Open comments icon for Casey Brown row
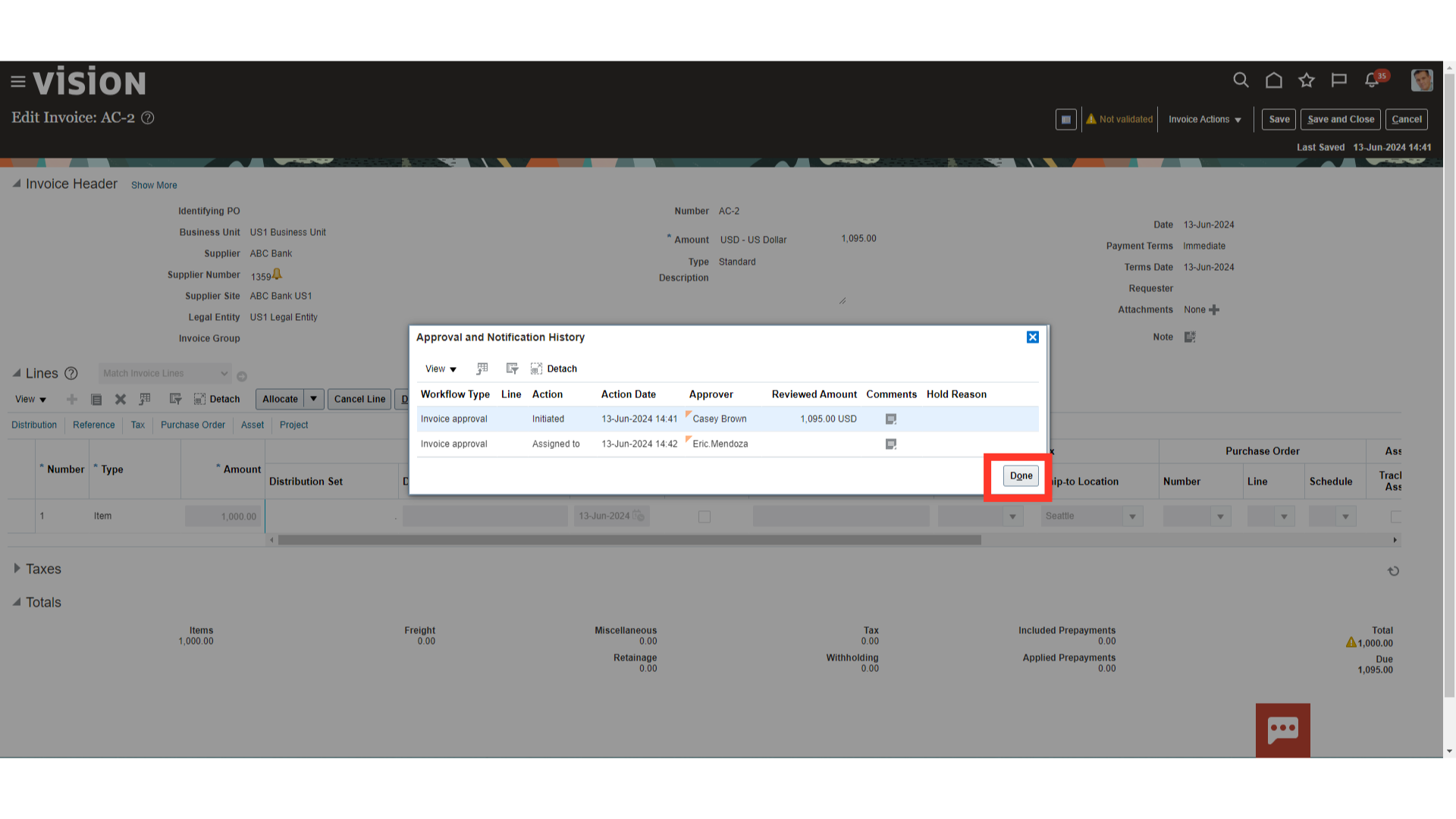The image size is (1456, 819). 891,419
